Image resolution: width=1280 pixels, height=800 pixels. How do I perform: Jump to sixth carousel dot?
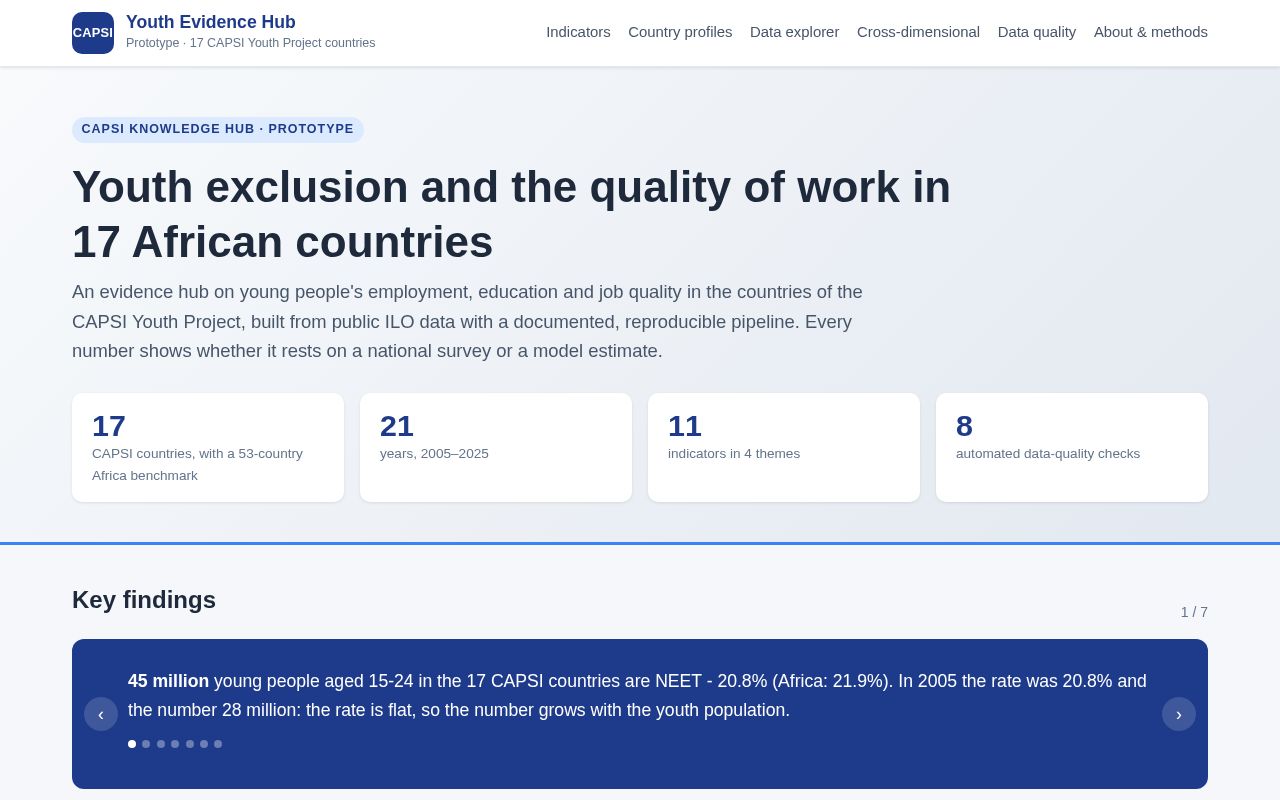tap(204, 744)
